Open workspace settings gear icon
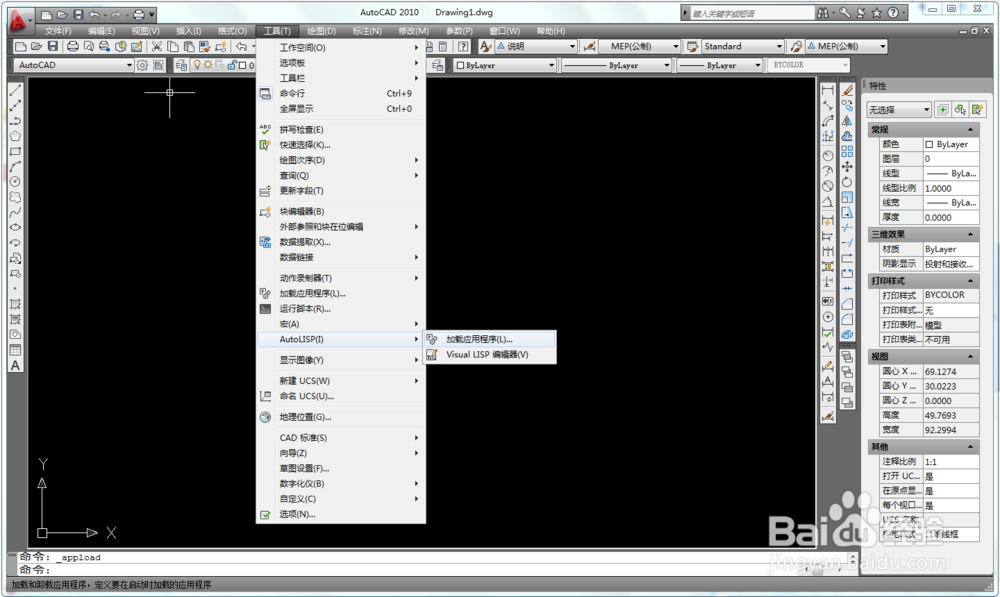 [x=142, y=65]
